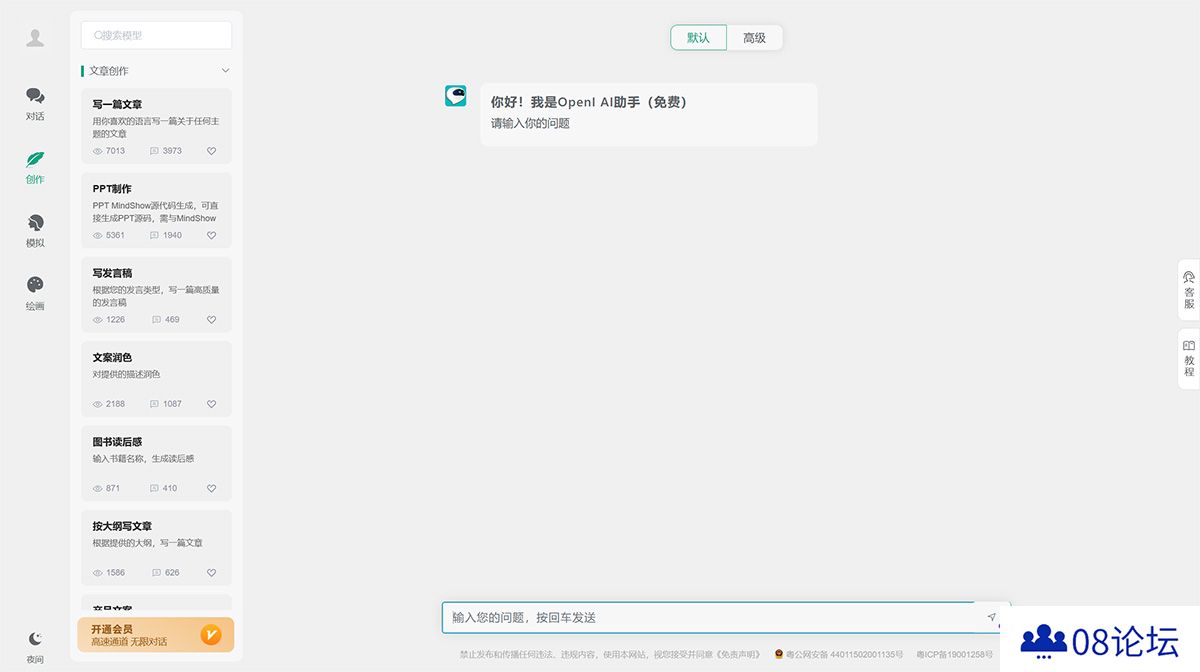This screenshot has width=1200, height=672.
Task: Click the 文章创作 category label
Action: tap(109, 71)
